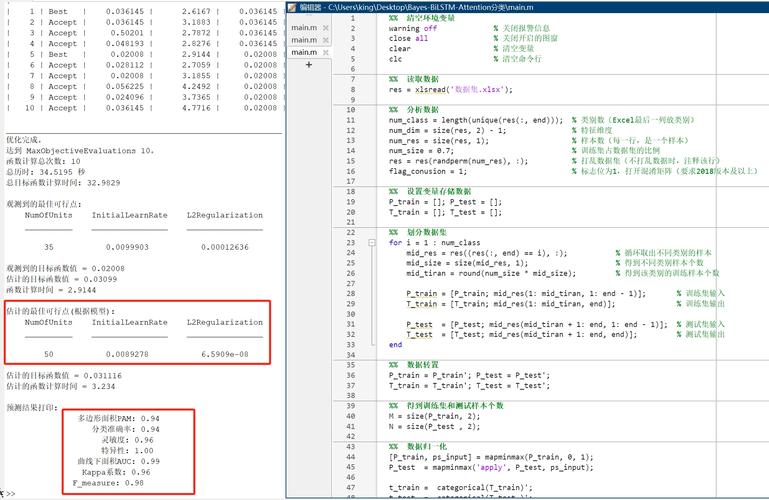Set breakpoint on line number 7
The height and width of the screenshot is (500, 769).
352,89
